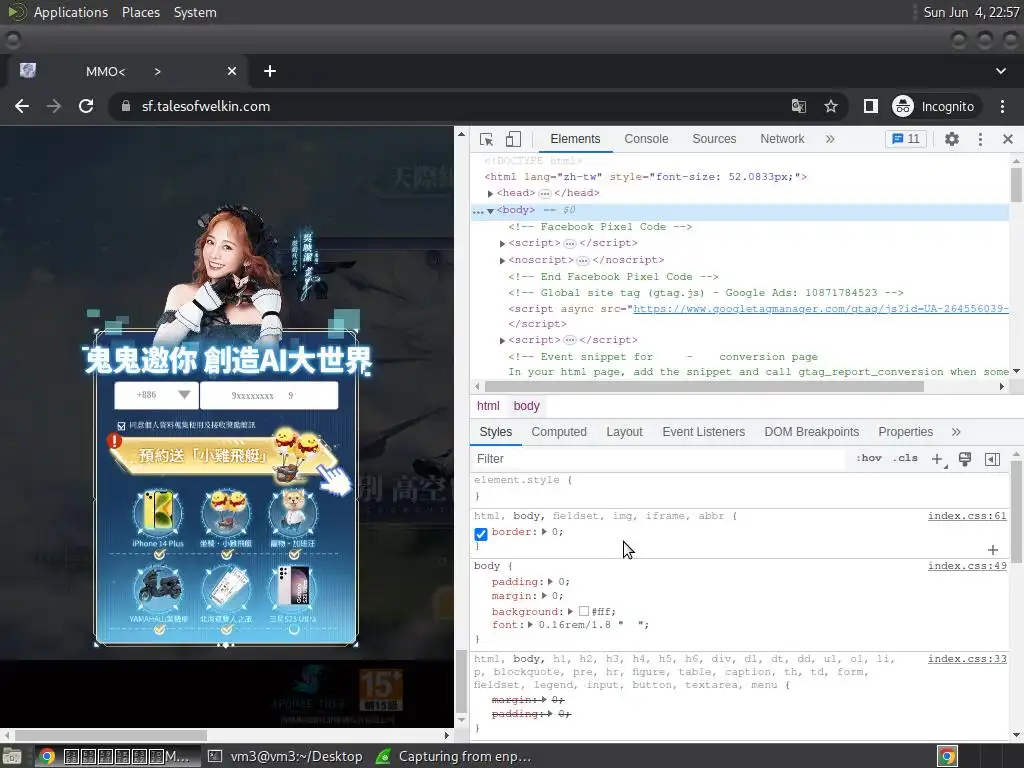Open the index.css:33 source link

pyautogui.click(x=967, y=659)
